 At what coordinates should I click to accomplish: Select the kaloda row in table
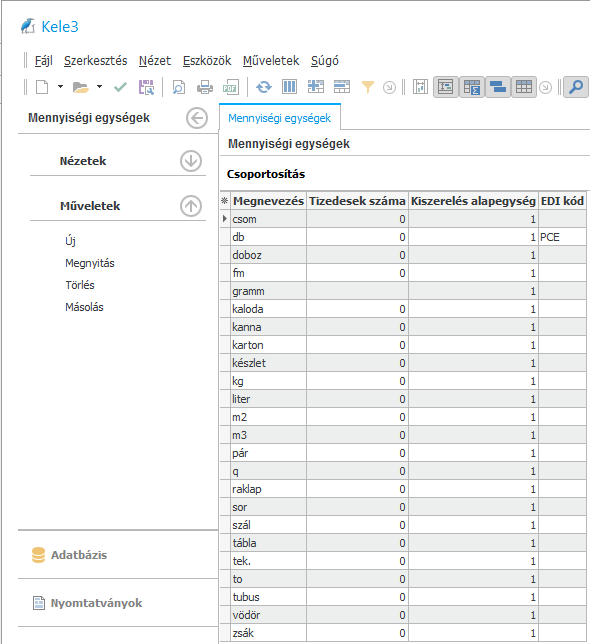pos(403,309)
